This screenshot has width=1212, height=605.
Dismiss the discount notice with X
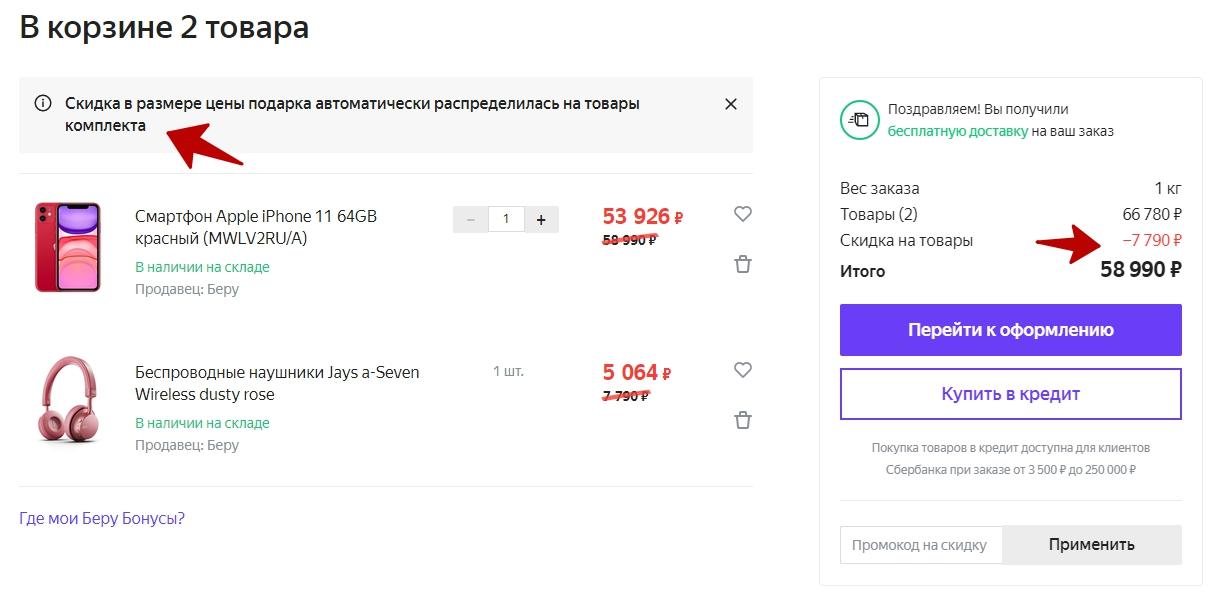point(731,104)
